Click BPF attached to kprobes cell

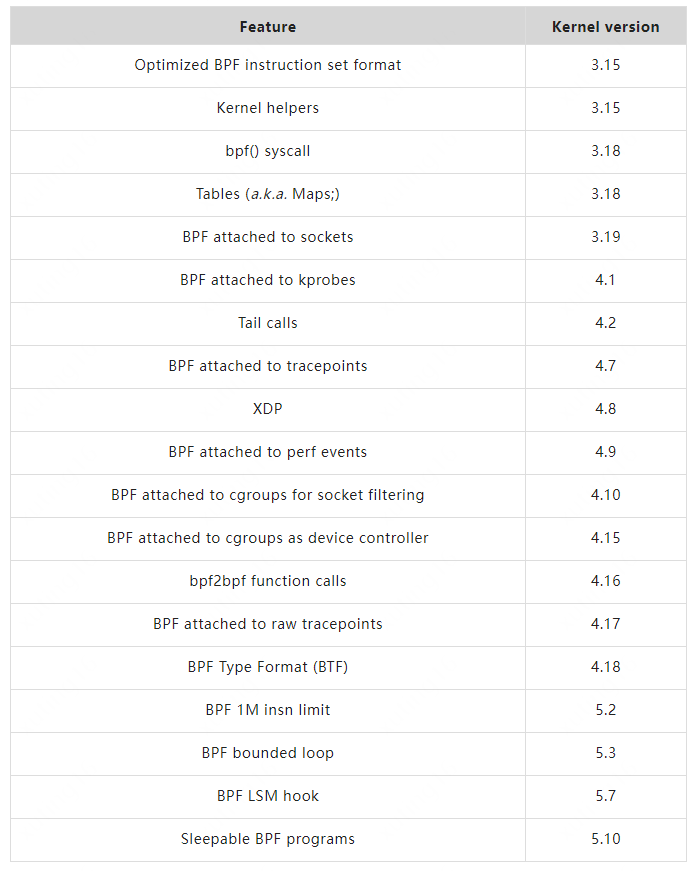pos(268,280)
